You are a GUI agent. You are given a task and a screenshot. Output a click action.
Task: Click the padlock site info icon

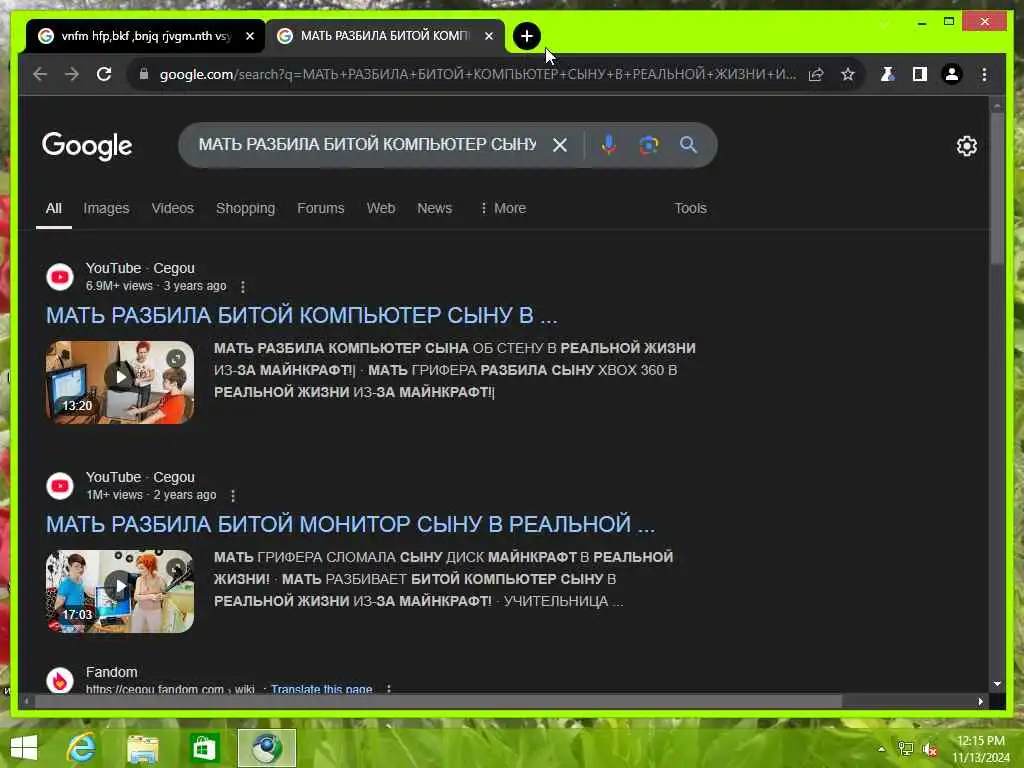pyautogui.click(x=144, y=74)
